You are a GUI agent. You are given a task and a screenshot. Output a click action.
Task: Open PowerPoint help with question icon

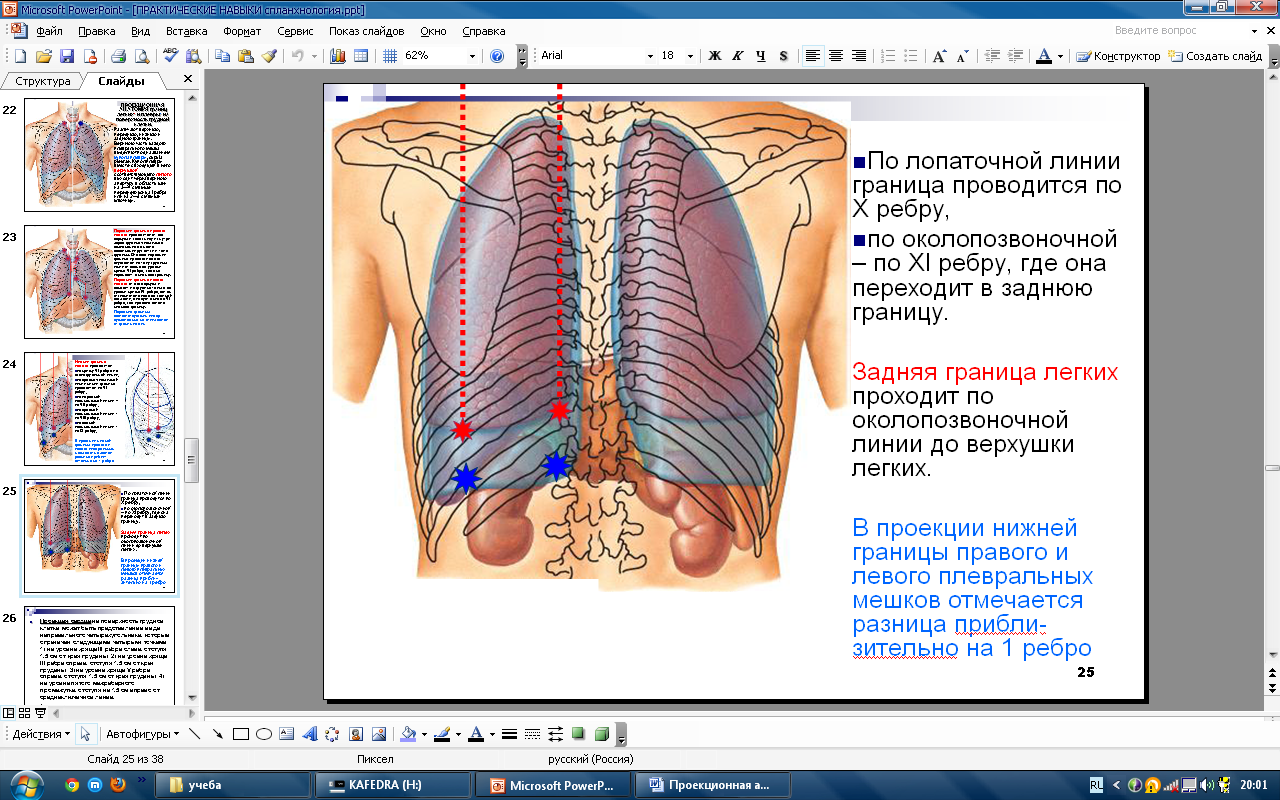pos(497,56)
